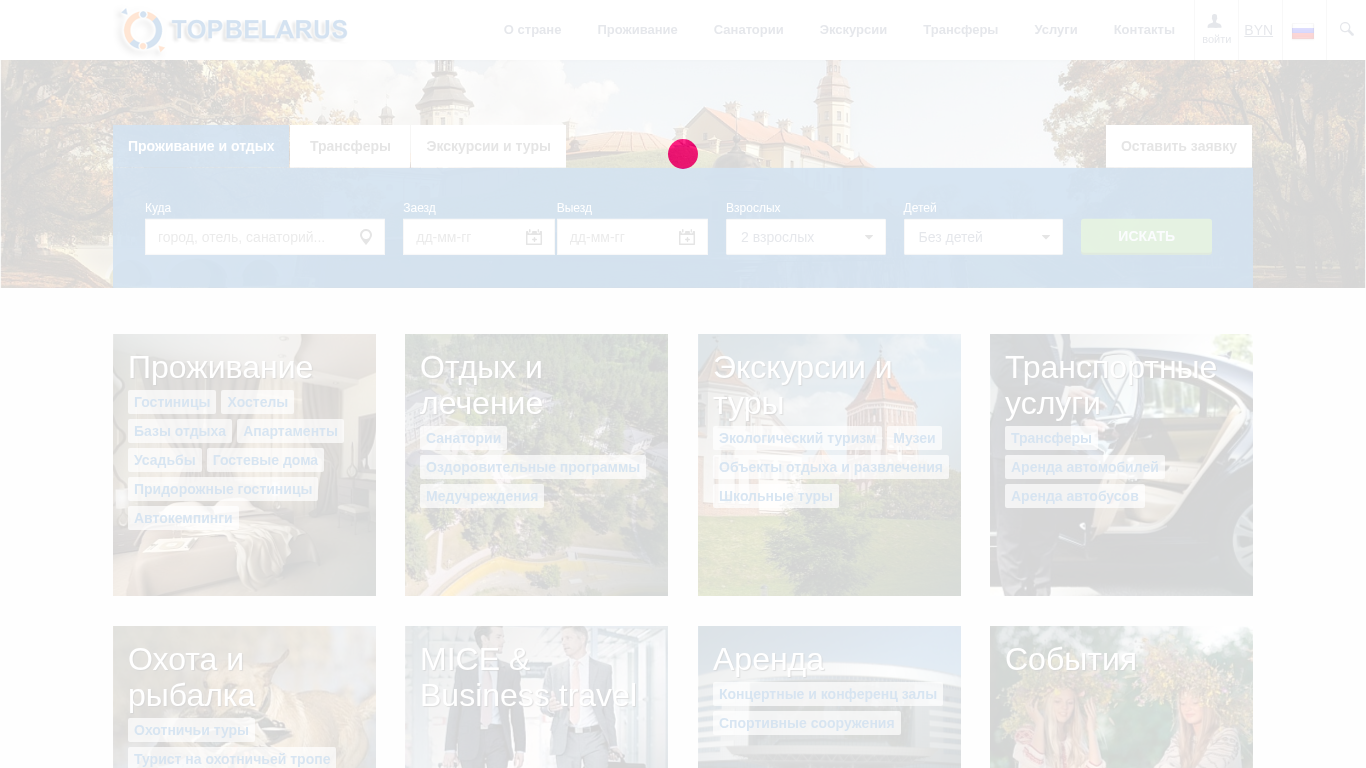This screenshot has height=768, width=1366.
Task: Click the Куда destination input field
Action: tap(250, 237)
